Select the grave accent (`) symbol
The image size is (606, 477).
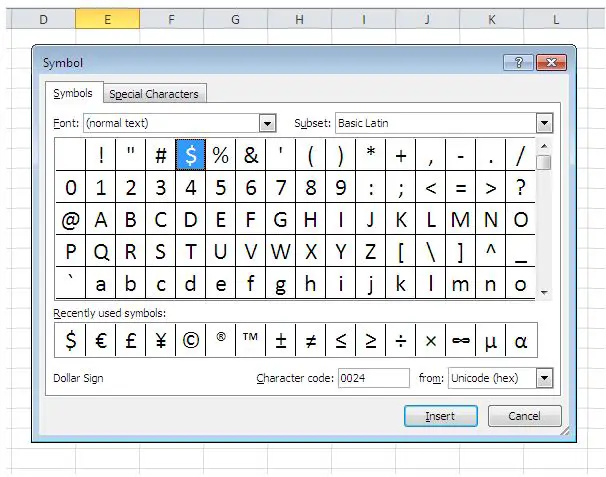click(x=70, y=283)
